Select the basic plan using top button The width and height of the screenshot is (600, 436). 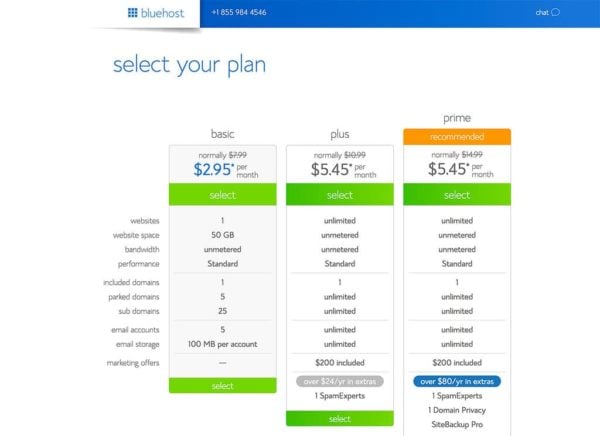[222, 195]
